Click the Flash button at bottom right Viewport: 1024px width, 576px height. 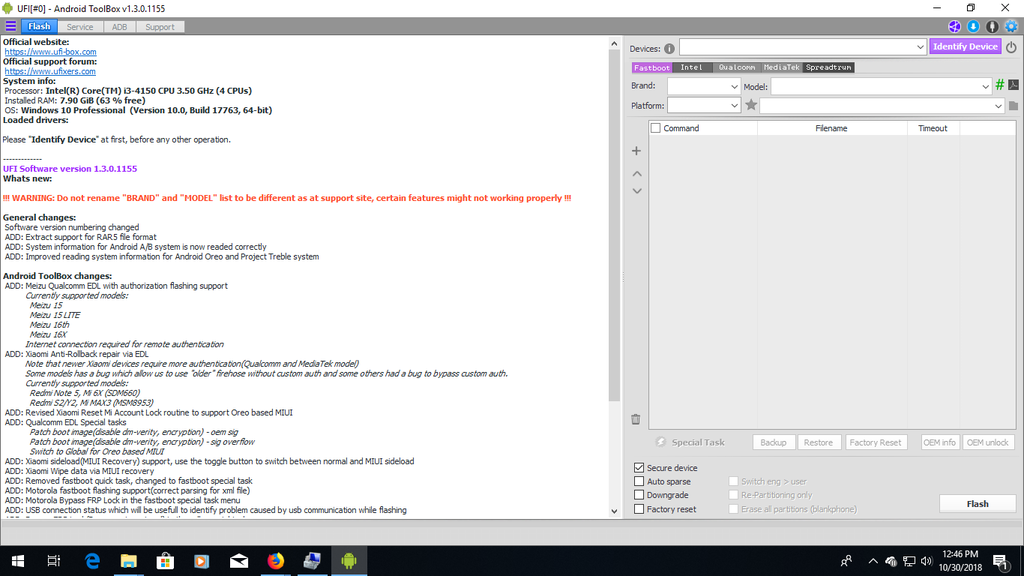pyautogui.click(x=977, y=504)
